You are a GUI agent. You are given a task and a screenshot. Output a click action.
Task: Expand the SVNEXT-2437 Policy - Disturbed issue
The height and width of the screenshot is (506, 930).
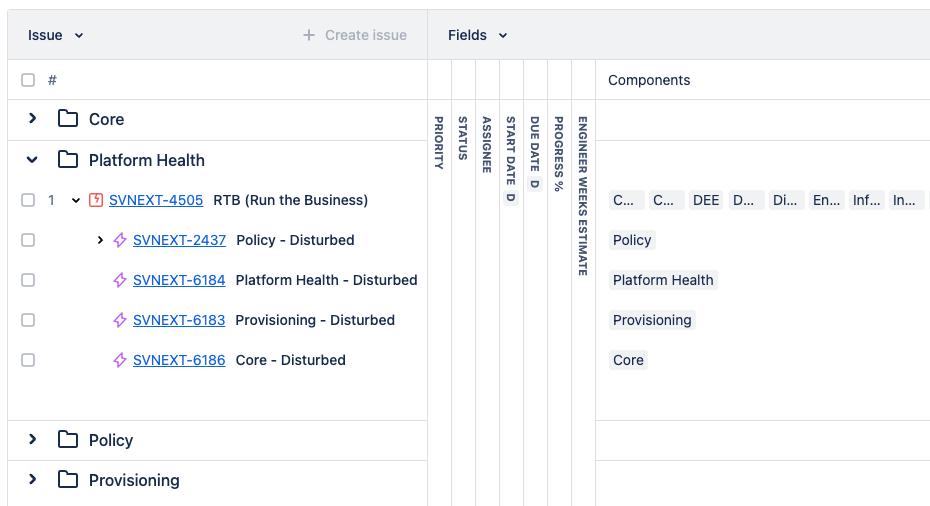[100, 240]
